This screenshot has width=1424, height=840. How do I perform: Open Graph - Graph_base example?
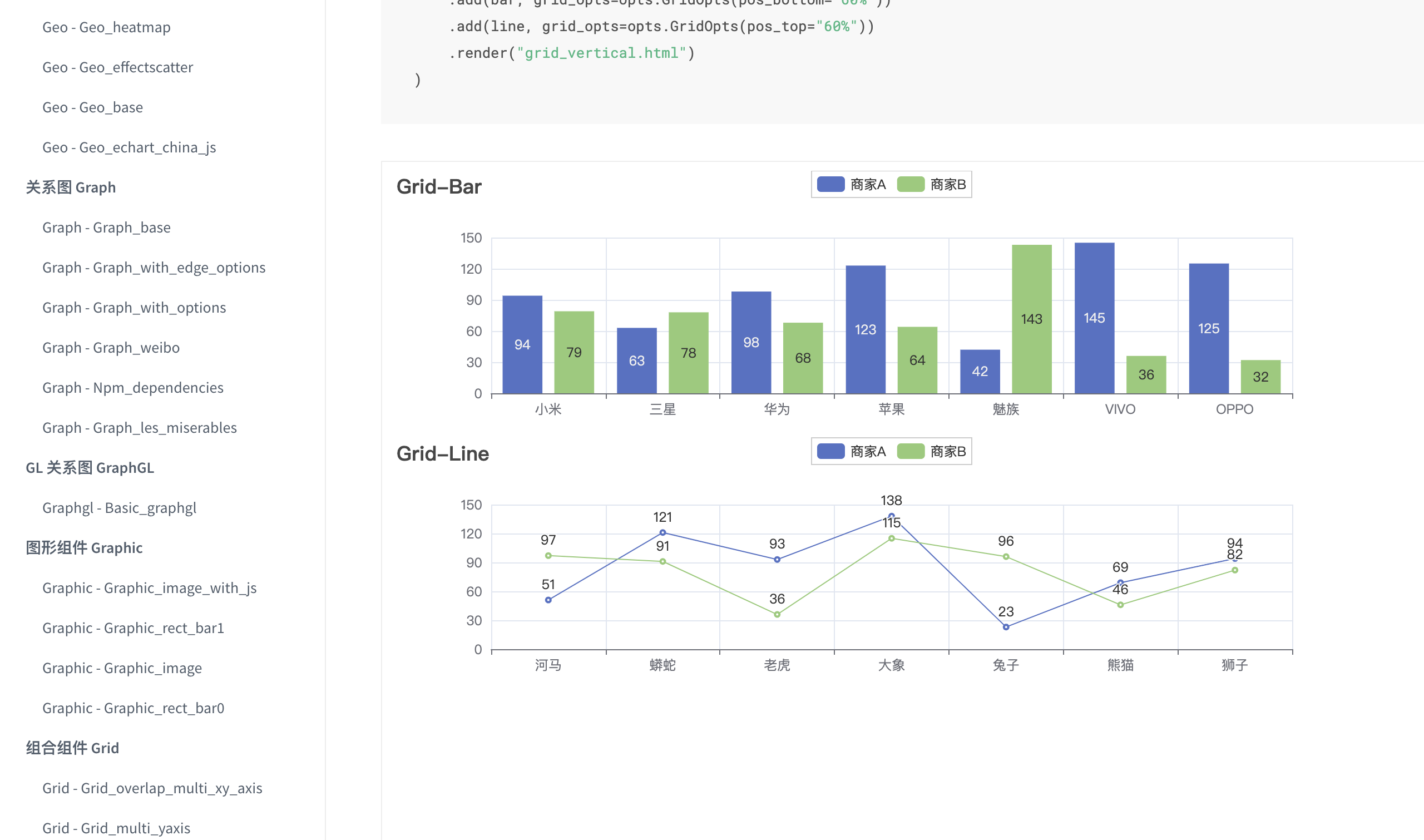click(x=106, y=228)
